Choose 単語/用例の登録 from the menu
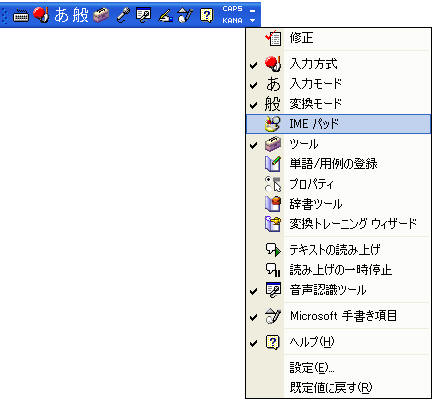Image resolution: width=433 pixels, height=401 pixels. pos(338,164)
